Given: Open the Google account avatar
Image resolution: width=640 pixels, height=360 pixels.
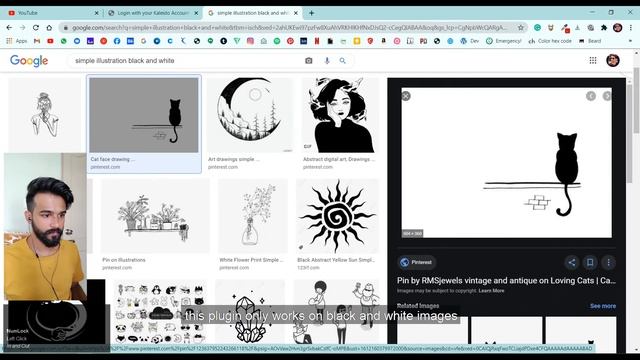Looking at the screenshot, I should click(x=613, y=60).
